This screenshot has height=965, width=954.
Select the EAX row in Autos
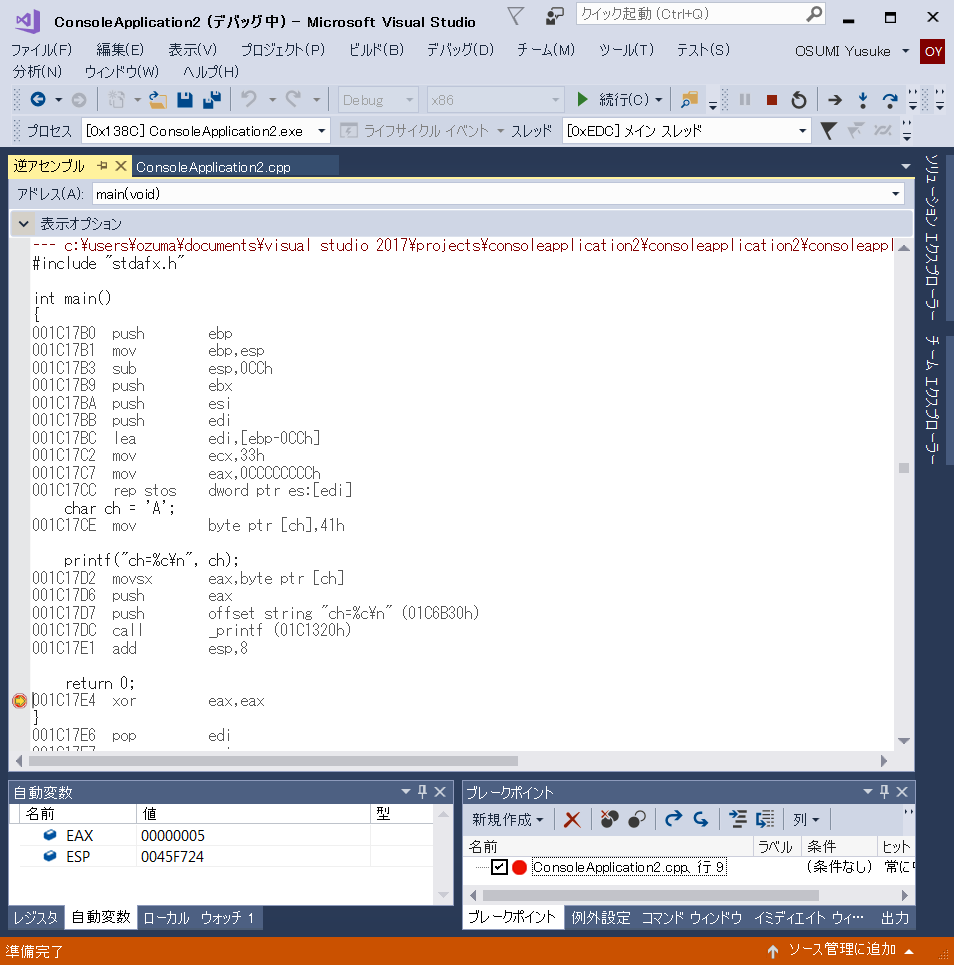[x=226, y=835]
